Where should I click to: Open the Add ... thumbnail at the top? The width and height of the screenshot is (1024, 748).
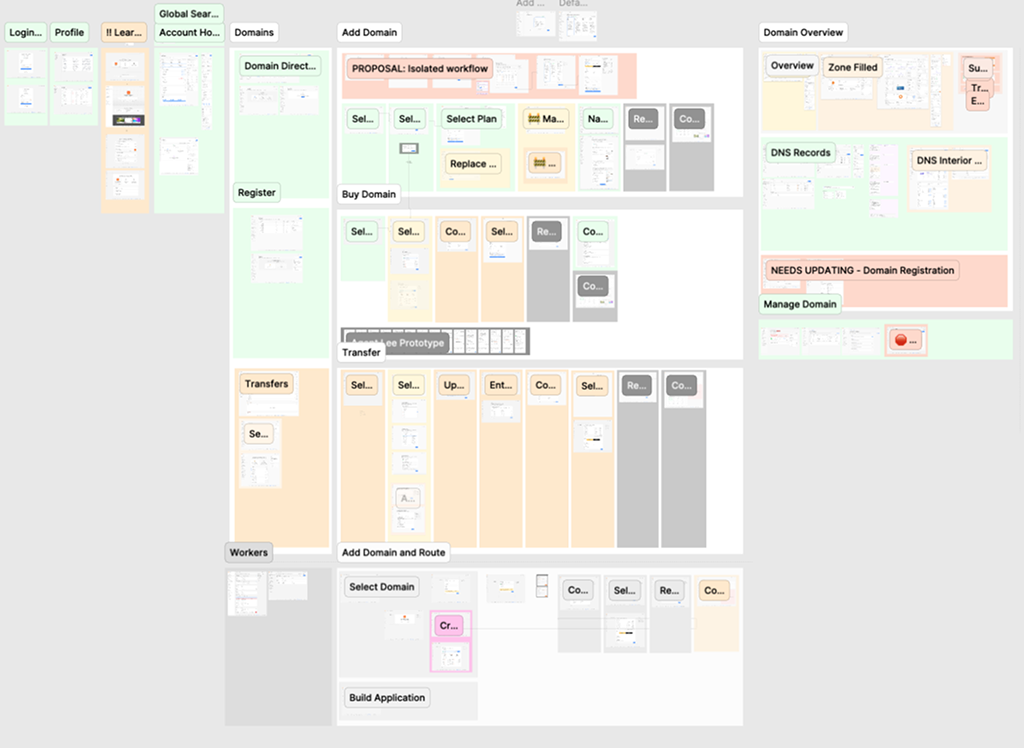(536, 24)
